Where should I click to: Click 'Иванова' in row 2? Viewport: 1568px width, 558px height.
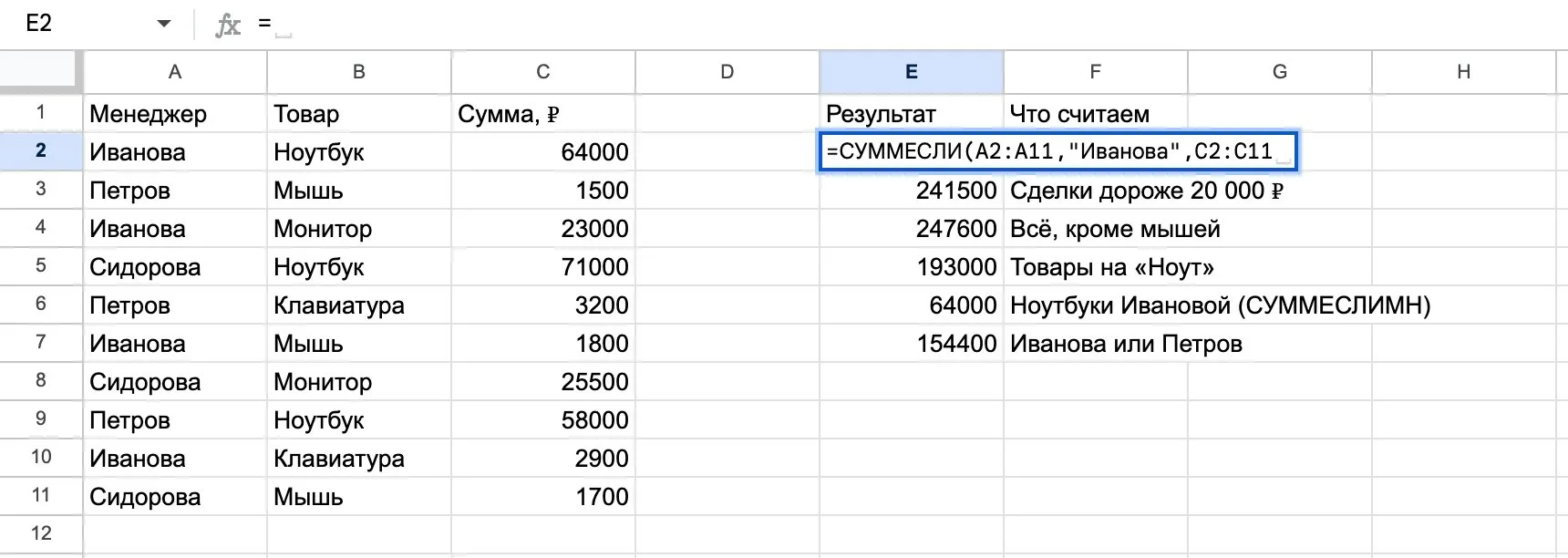(175, 152)
